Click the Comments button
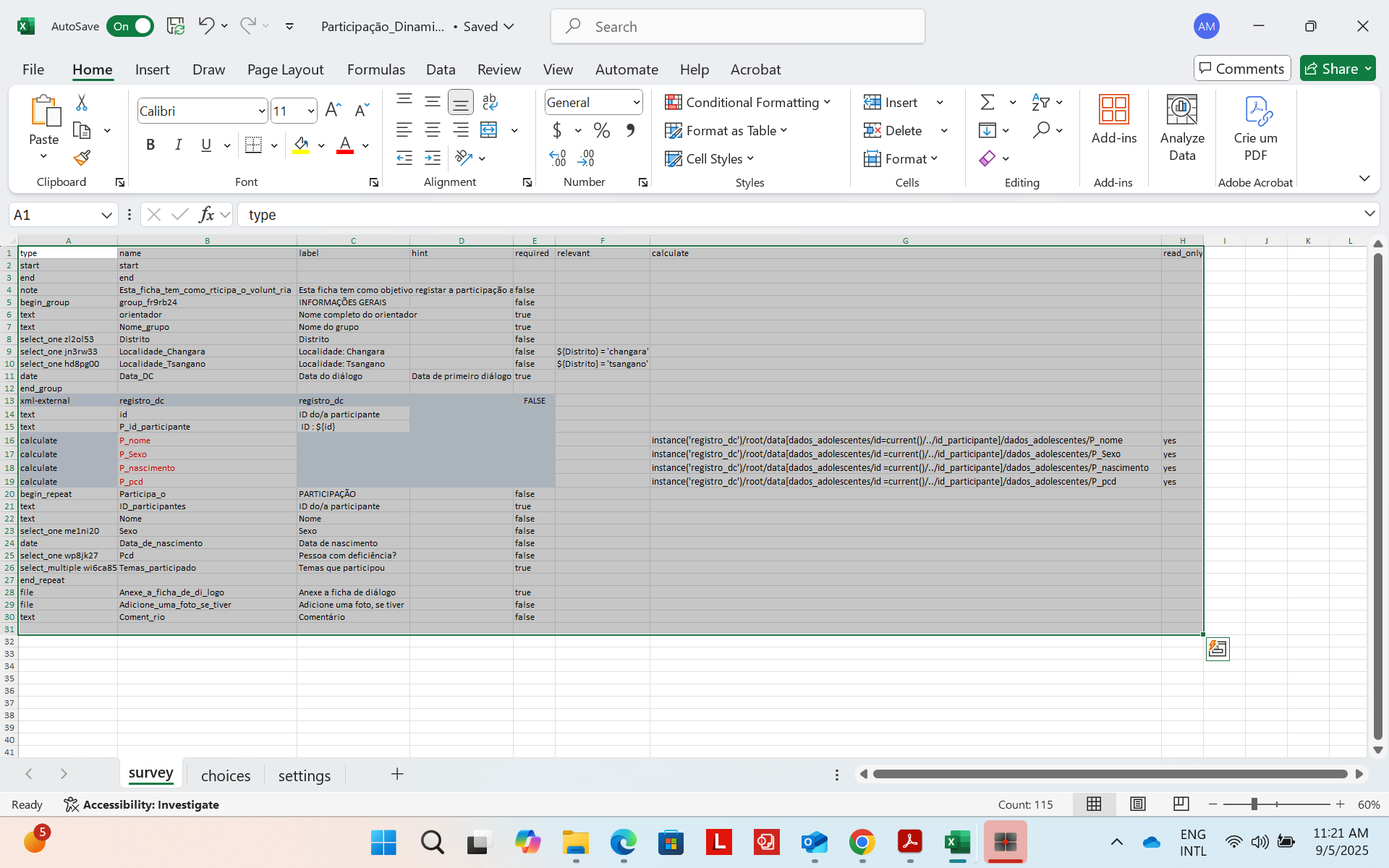 click(1241, 69)
